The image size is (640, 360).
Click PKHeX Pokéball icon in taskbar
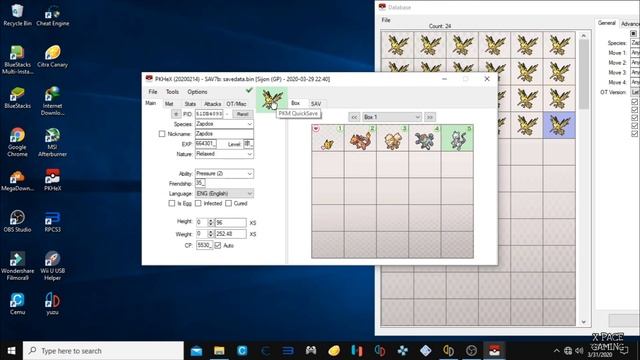[x=494, y=351]
